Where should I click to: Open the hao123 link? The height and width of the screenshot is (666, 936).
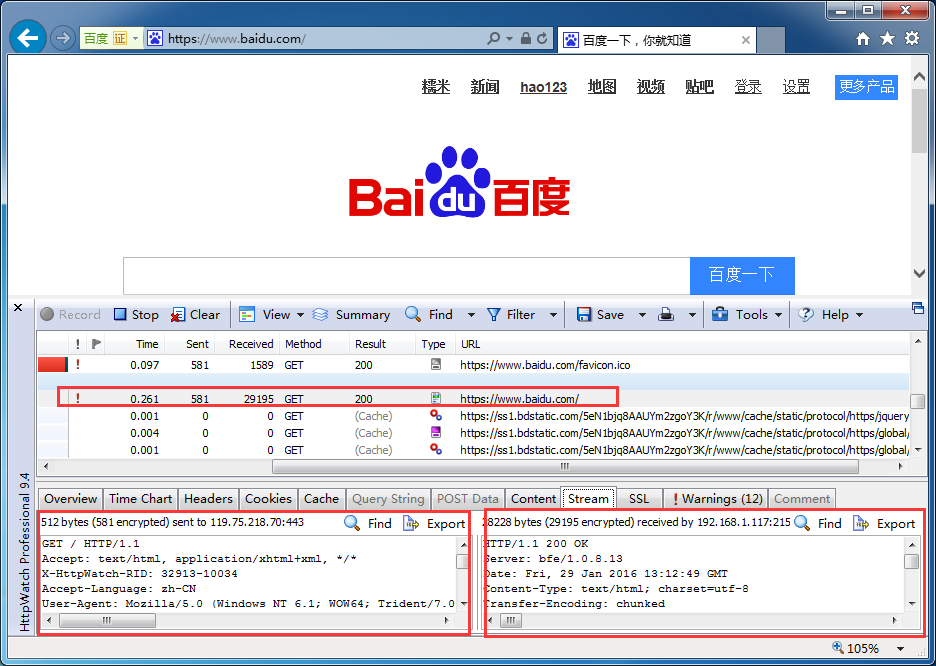[543, 88]
